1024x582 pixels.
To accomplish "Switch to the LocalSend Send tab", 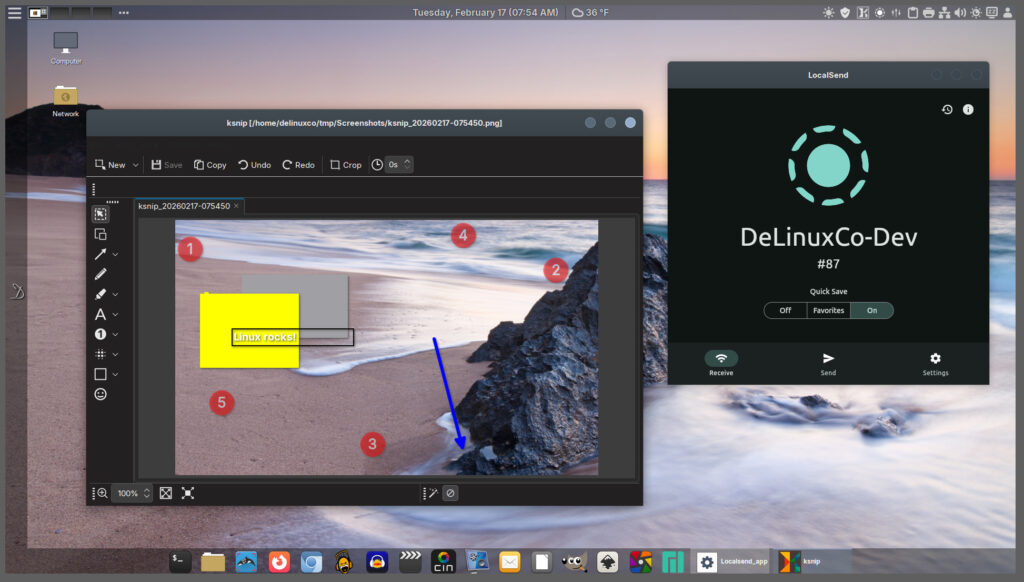I will [828, 363].
